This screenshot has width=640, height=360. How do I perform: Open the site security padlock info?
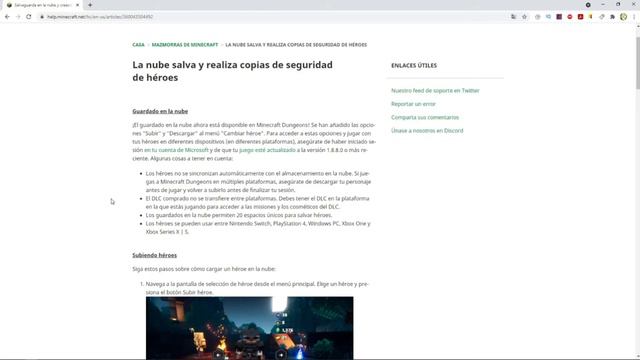[42, 17]
